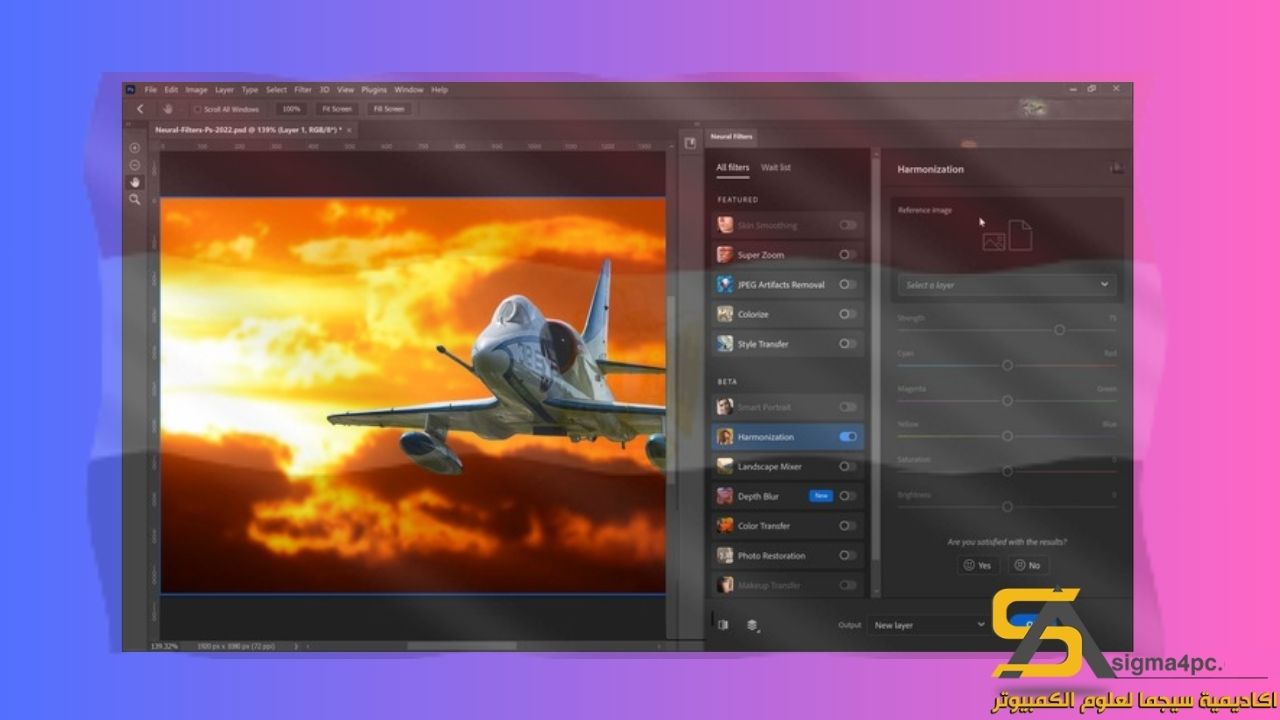Click the before/after preview icon
Viewport: 1280px width, 720px height.
(723, 625)
